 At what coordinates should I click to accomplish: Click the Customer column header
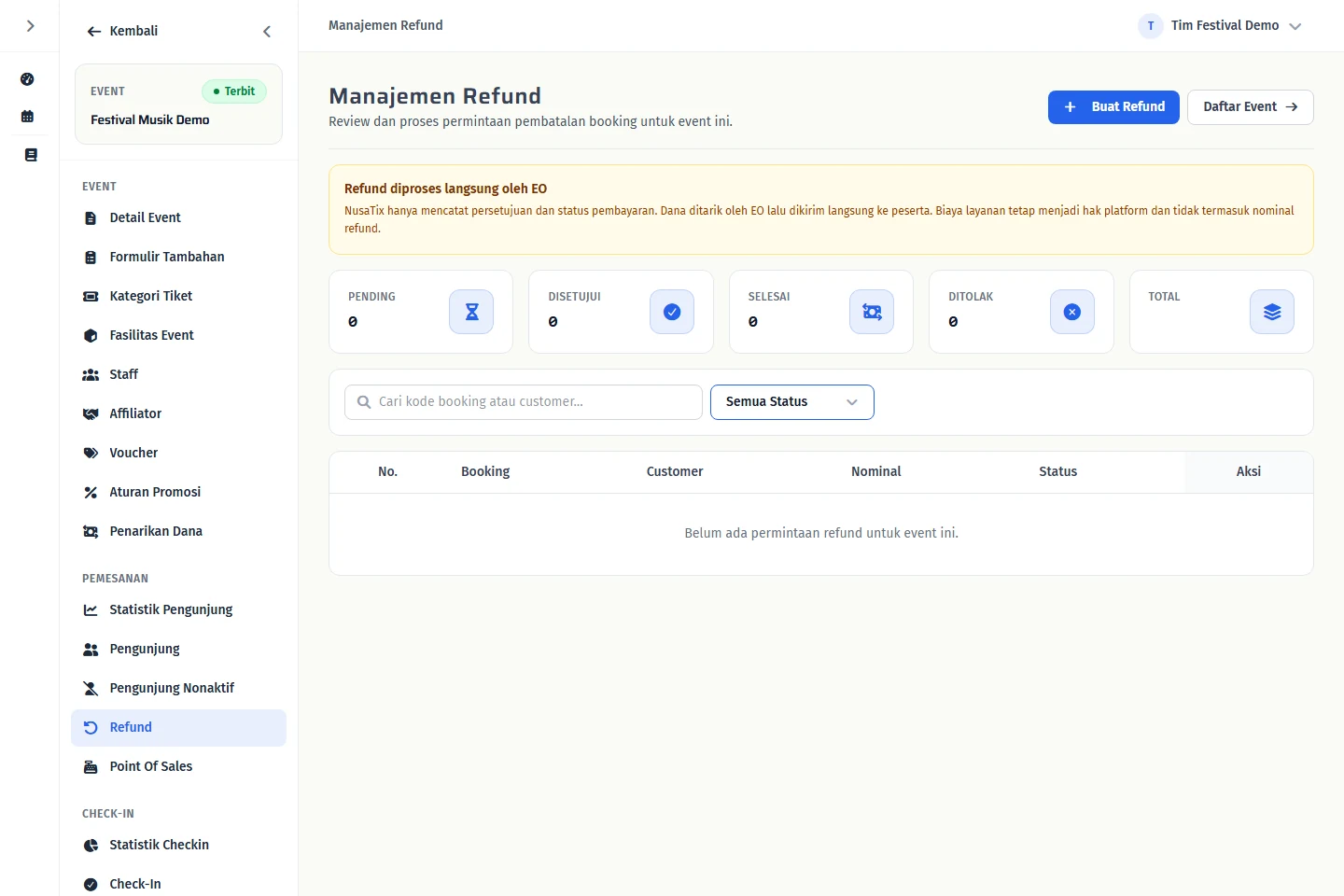tap(675, 472)
